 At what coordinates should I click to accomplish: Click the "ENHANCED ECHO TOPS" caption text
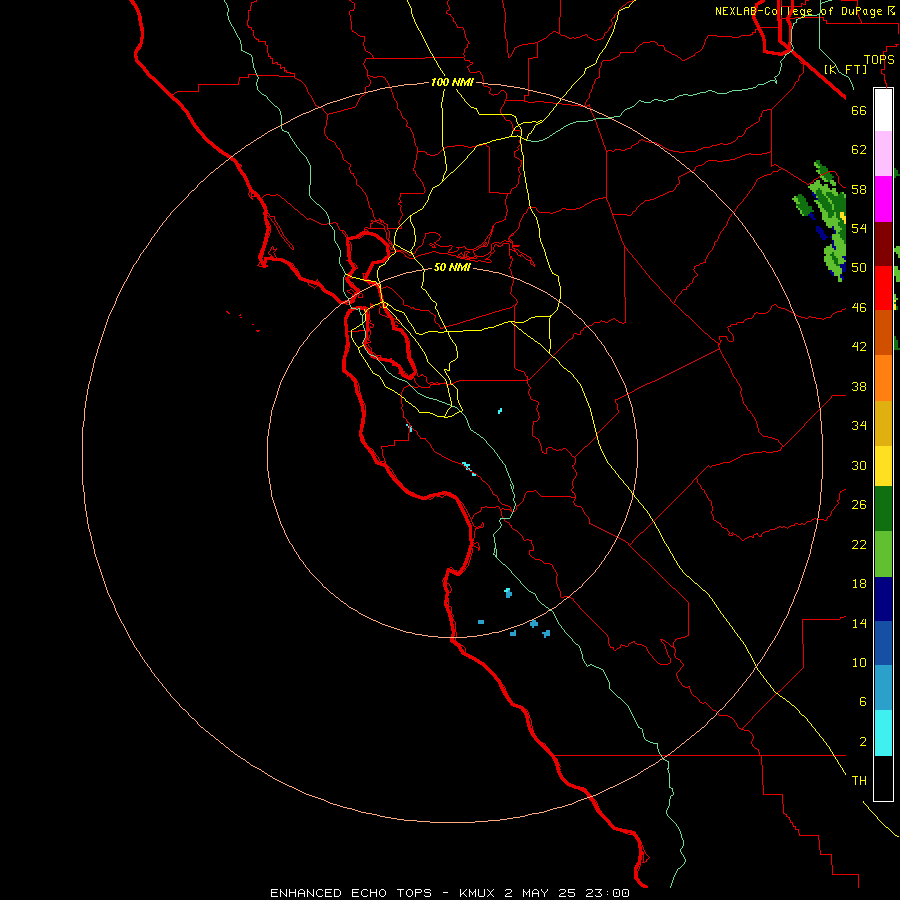point(351,893)
